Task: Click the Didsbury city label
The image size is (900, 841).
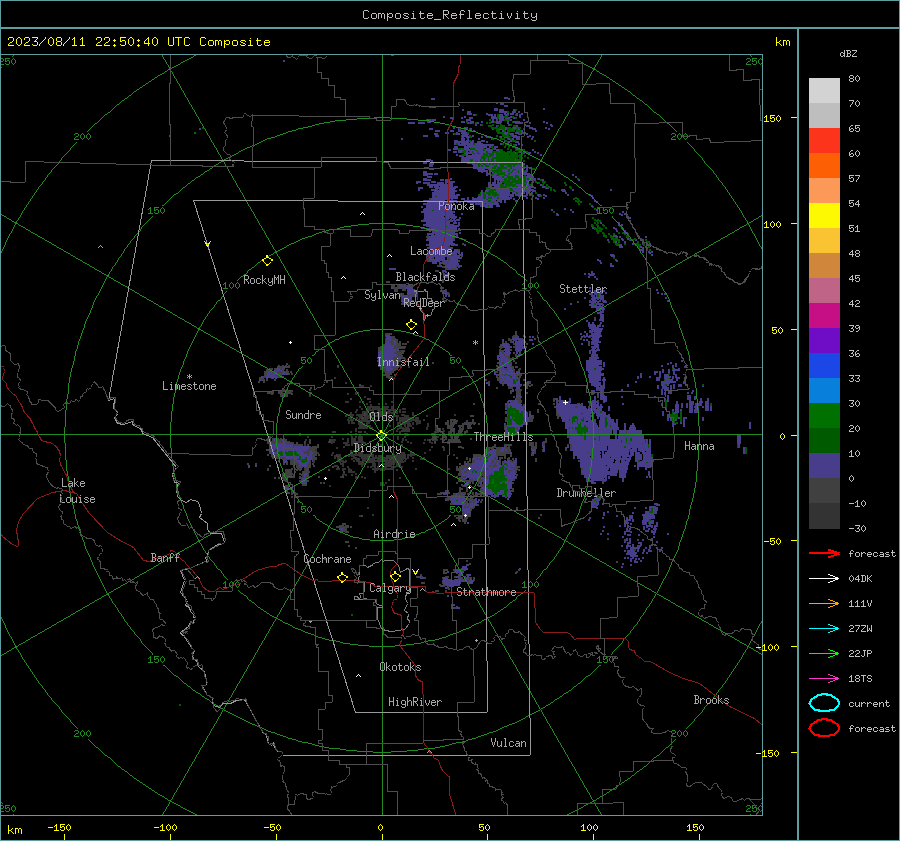Action: pyautogui.click(x=377, y=448)
